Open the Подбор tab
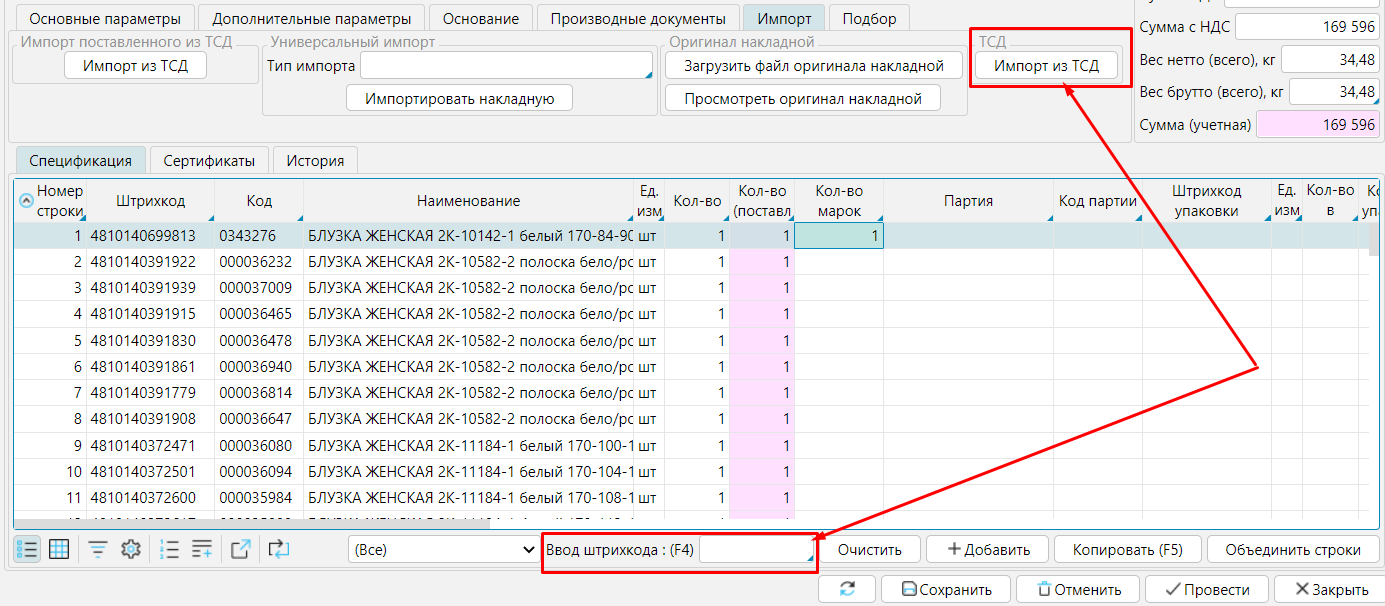 click(869, 19)
